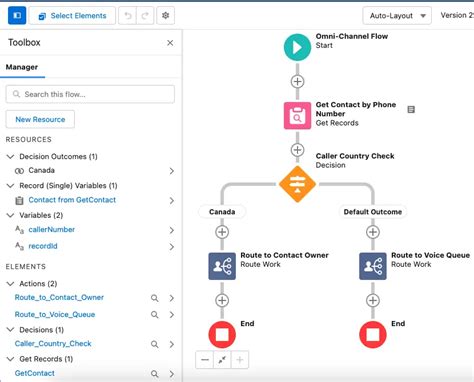Image resolution: width=474 pixels, height=382 pixels.
Task: Redo the last flow change
Action: [x=145, y=16]
